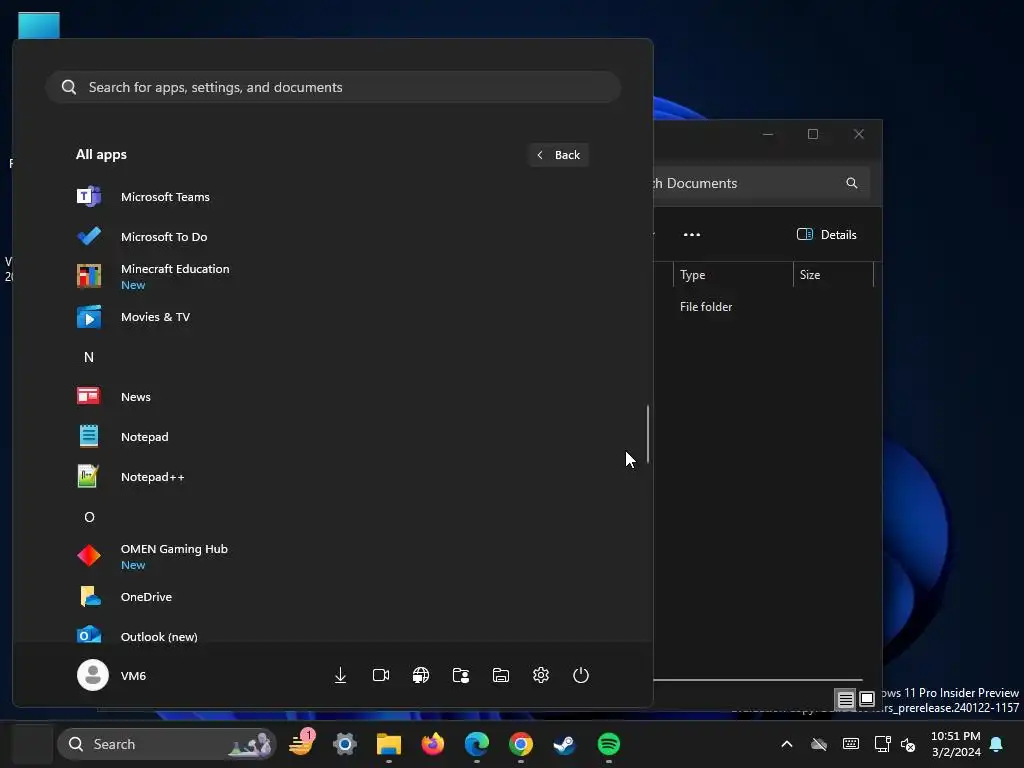This screenshot has width=1024, height=768.
Task: Click the OneDrive cloud tray icon
Action: click(x=819, y=744)
